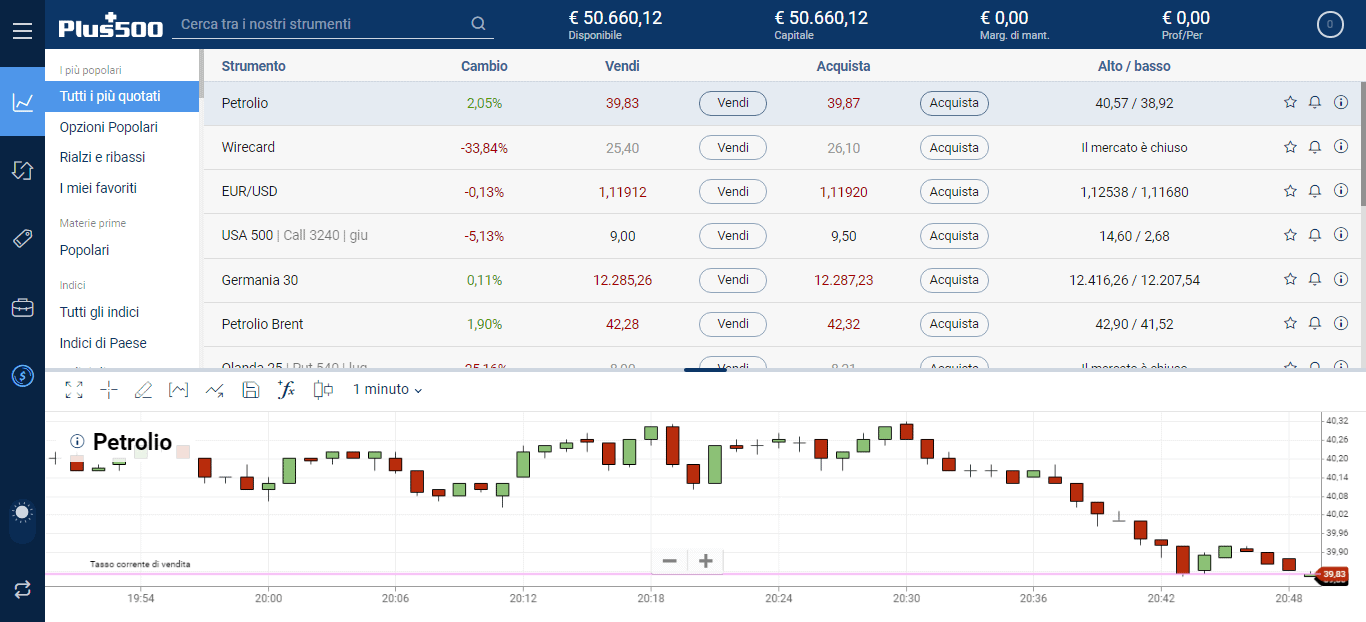
Task: Click Vendi button for Germania 30
Action: click(732, 280)
